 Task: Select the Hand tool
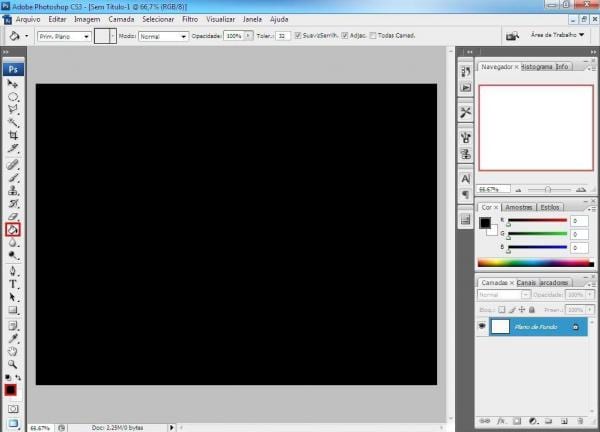point(13,351)
